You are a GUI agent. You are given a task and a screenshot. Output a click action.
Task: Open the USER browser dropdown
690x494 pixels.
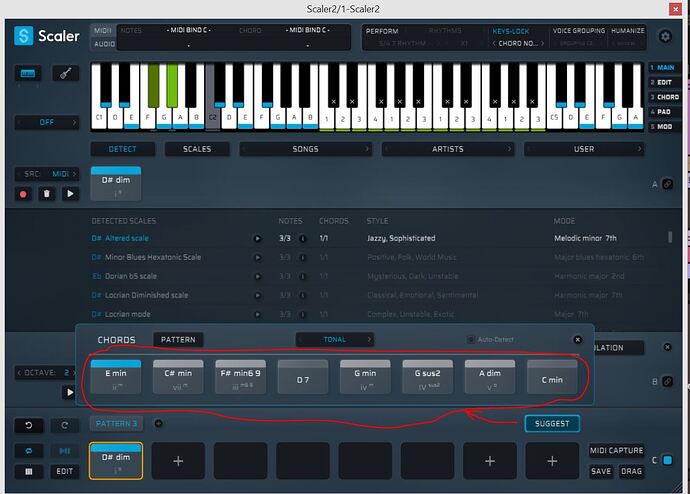[x=584, y=149]
